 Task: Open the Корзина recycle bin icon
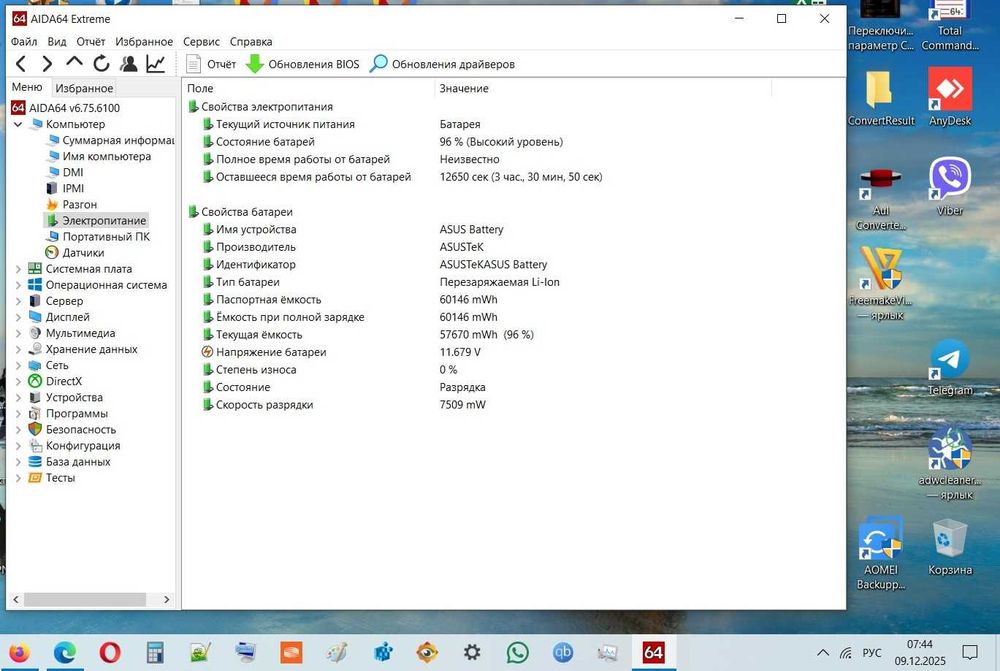pyautogui.click(x=950, y=547)
